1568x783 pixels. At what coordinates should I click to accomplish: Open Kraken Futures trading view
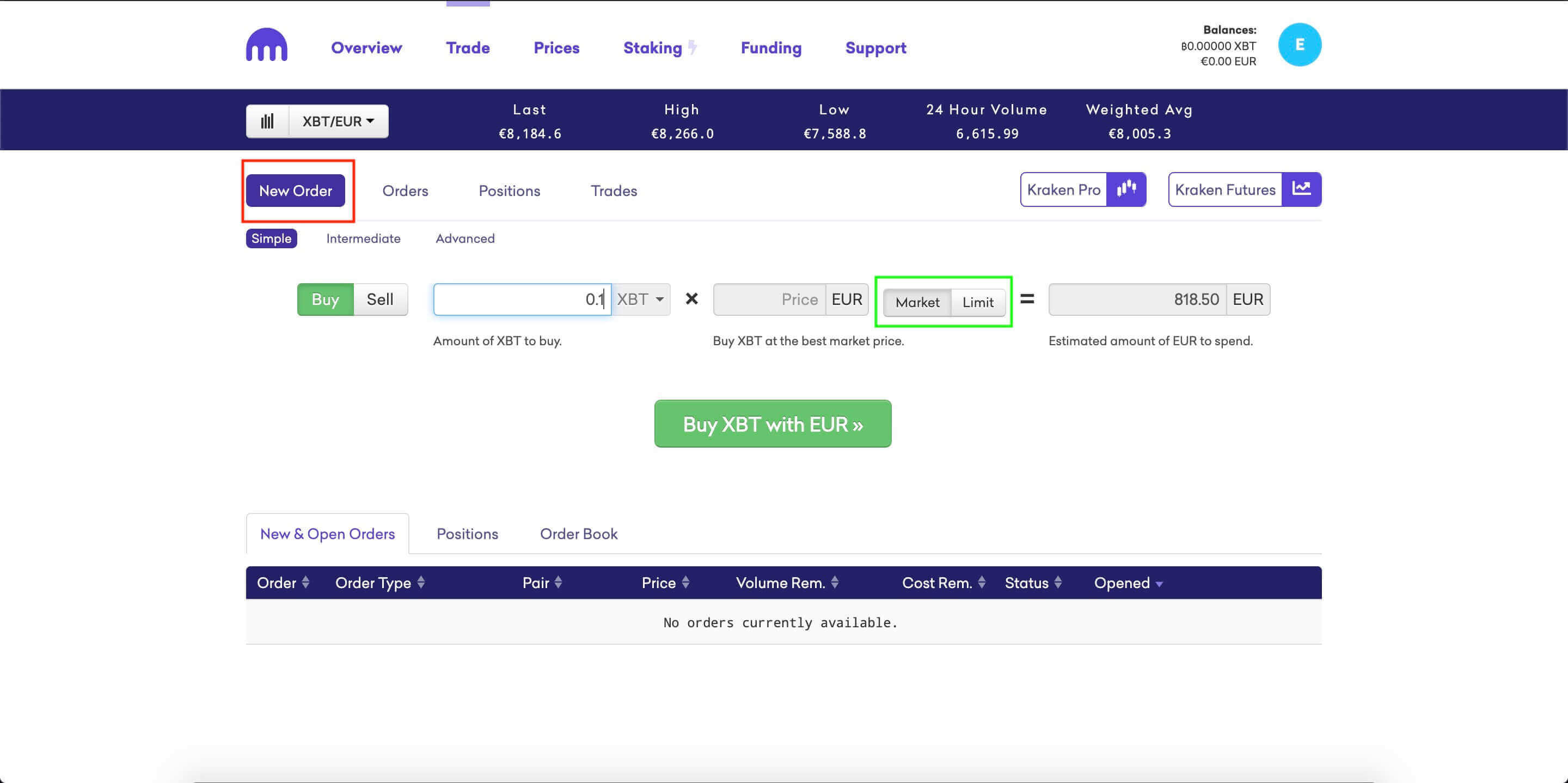1243,189
